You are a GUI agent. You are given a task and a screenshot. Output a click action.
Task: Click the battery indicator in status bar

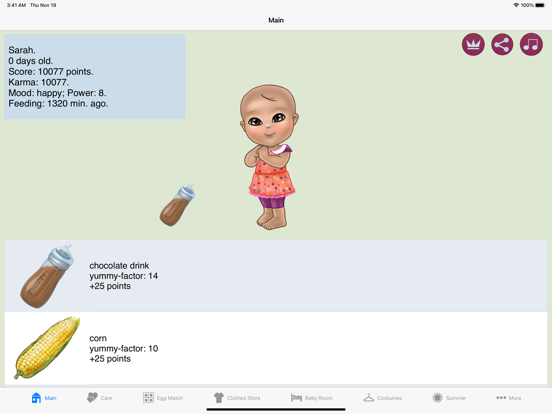click(540, 5)
